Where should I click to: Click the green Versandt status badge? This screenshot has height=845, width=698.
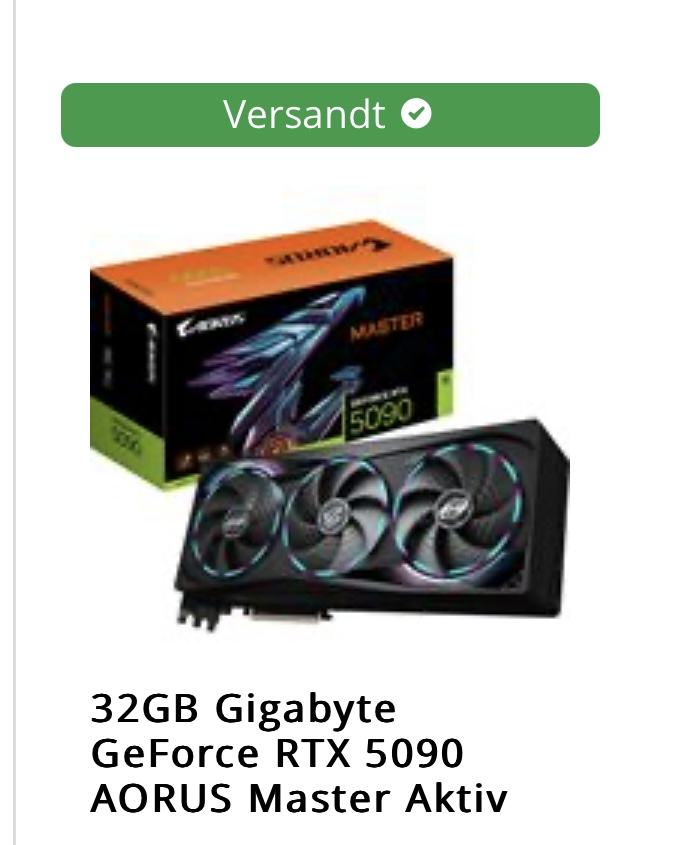click(330, 115)
